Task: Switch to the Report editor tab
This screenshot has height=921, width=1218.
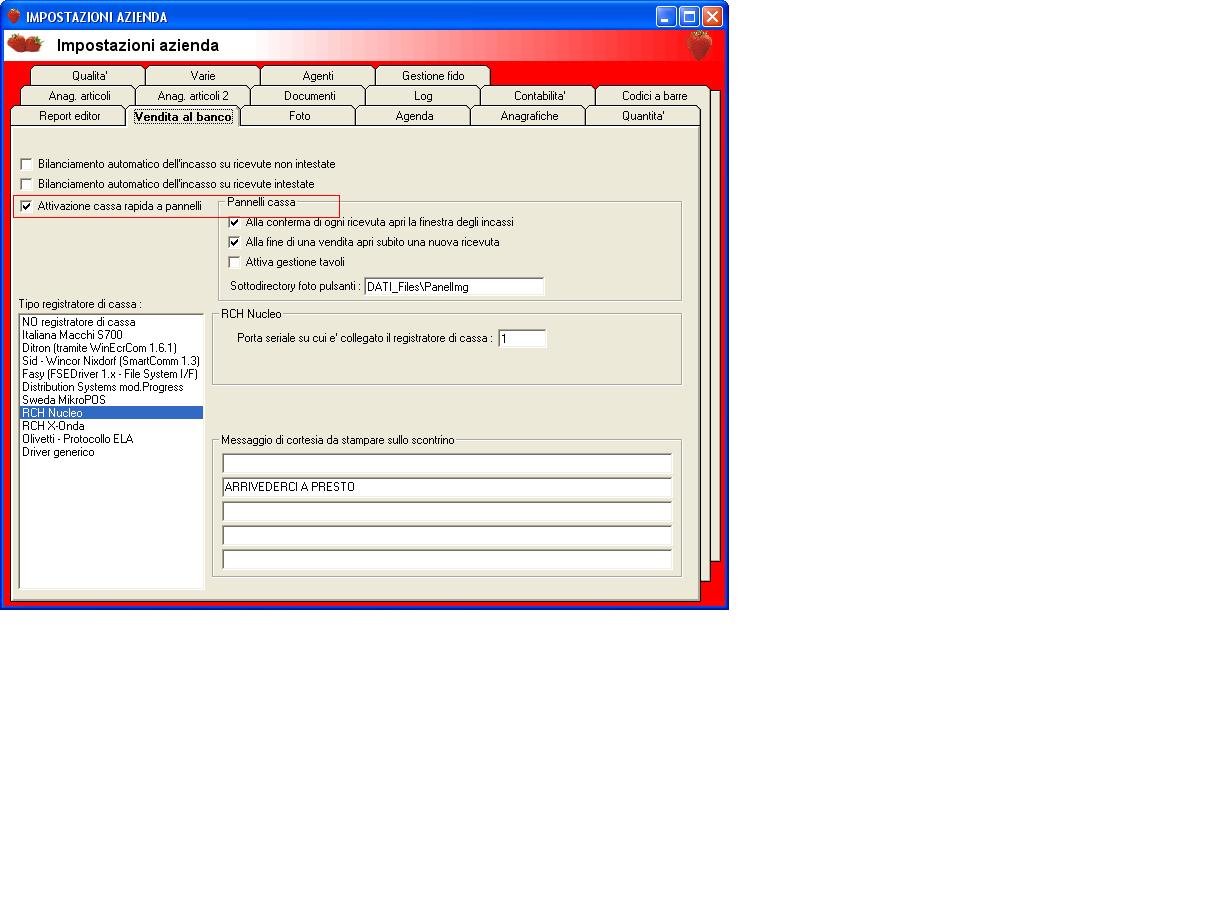Action: 69,116
